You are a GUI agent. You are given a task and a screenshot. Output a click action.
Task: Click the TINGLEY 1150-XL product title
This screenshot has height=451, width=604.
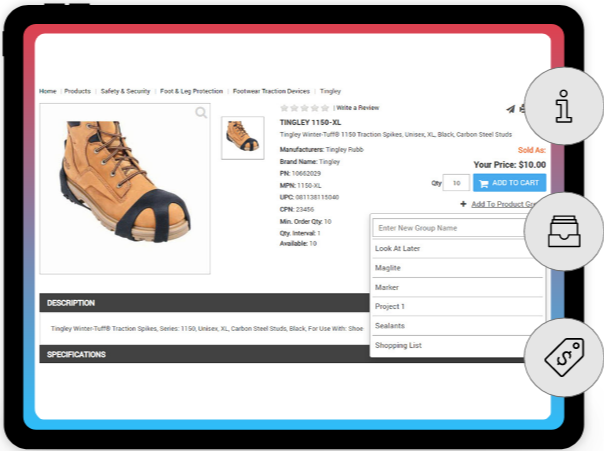(310, 122)
